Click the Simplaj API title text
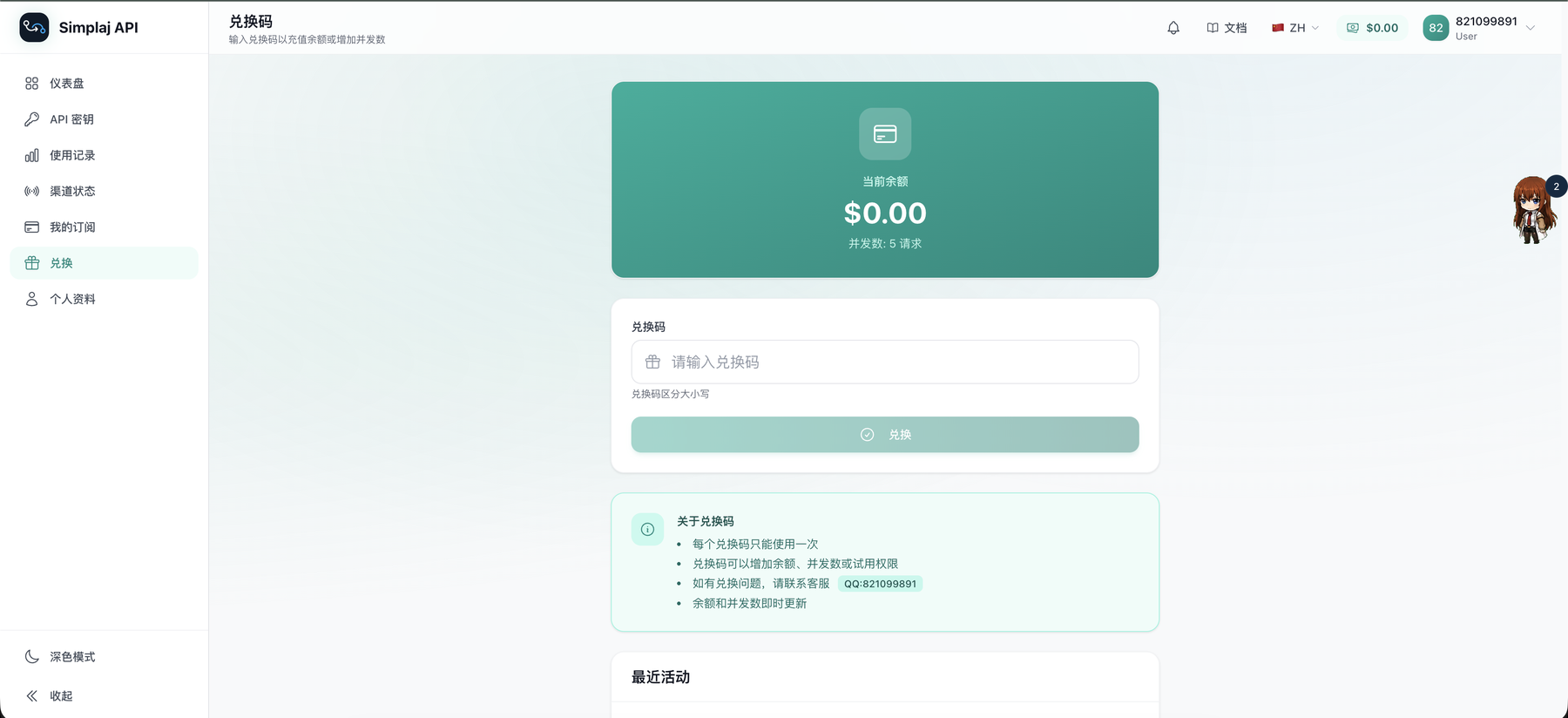Viewport: 1568px width, 718px height. (x=98, y=28)
